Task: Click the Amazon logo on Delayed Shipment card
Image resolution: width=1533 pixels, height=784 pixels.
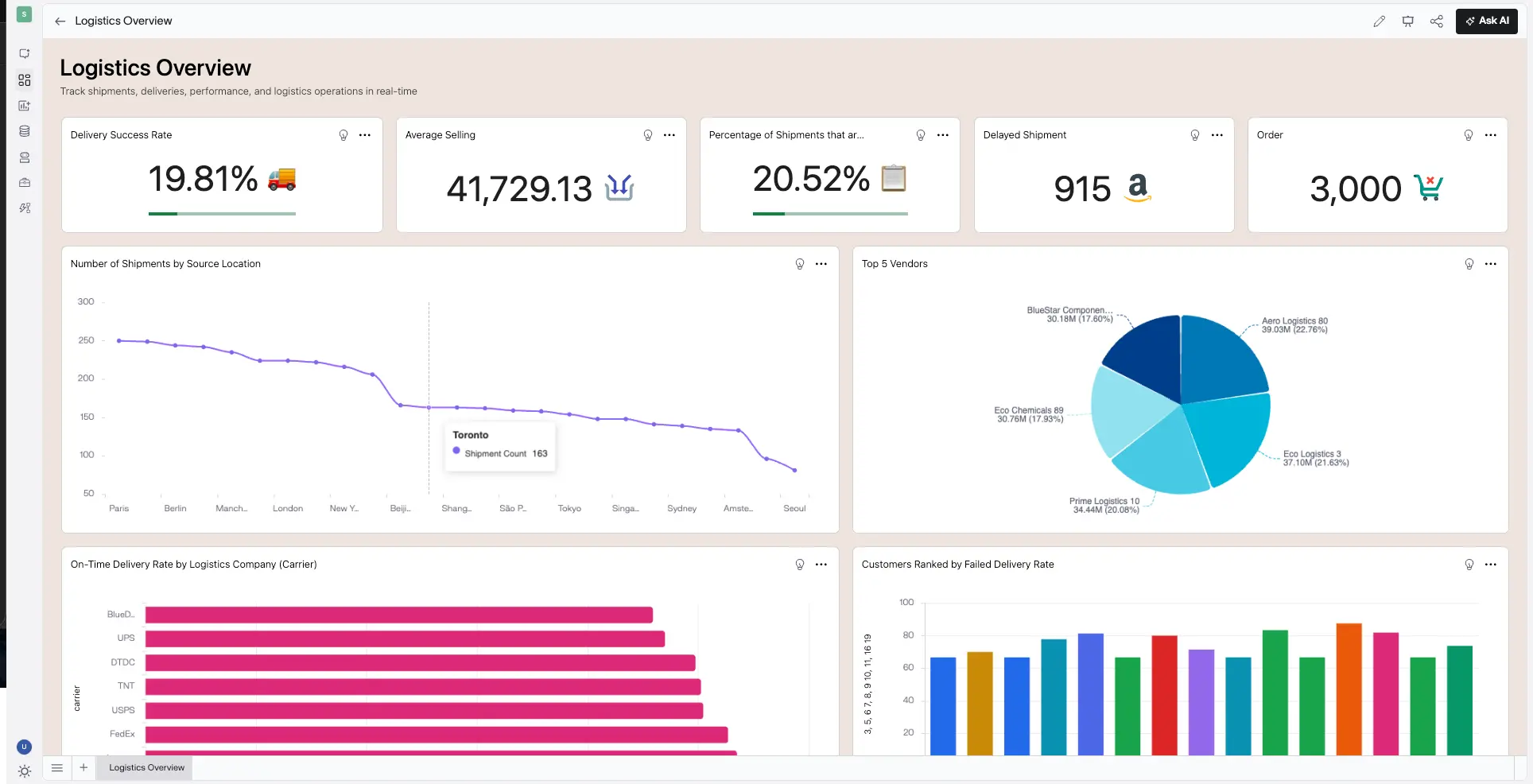Action: [1138, 188]
